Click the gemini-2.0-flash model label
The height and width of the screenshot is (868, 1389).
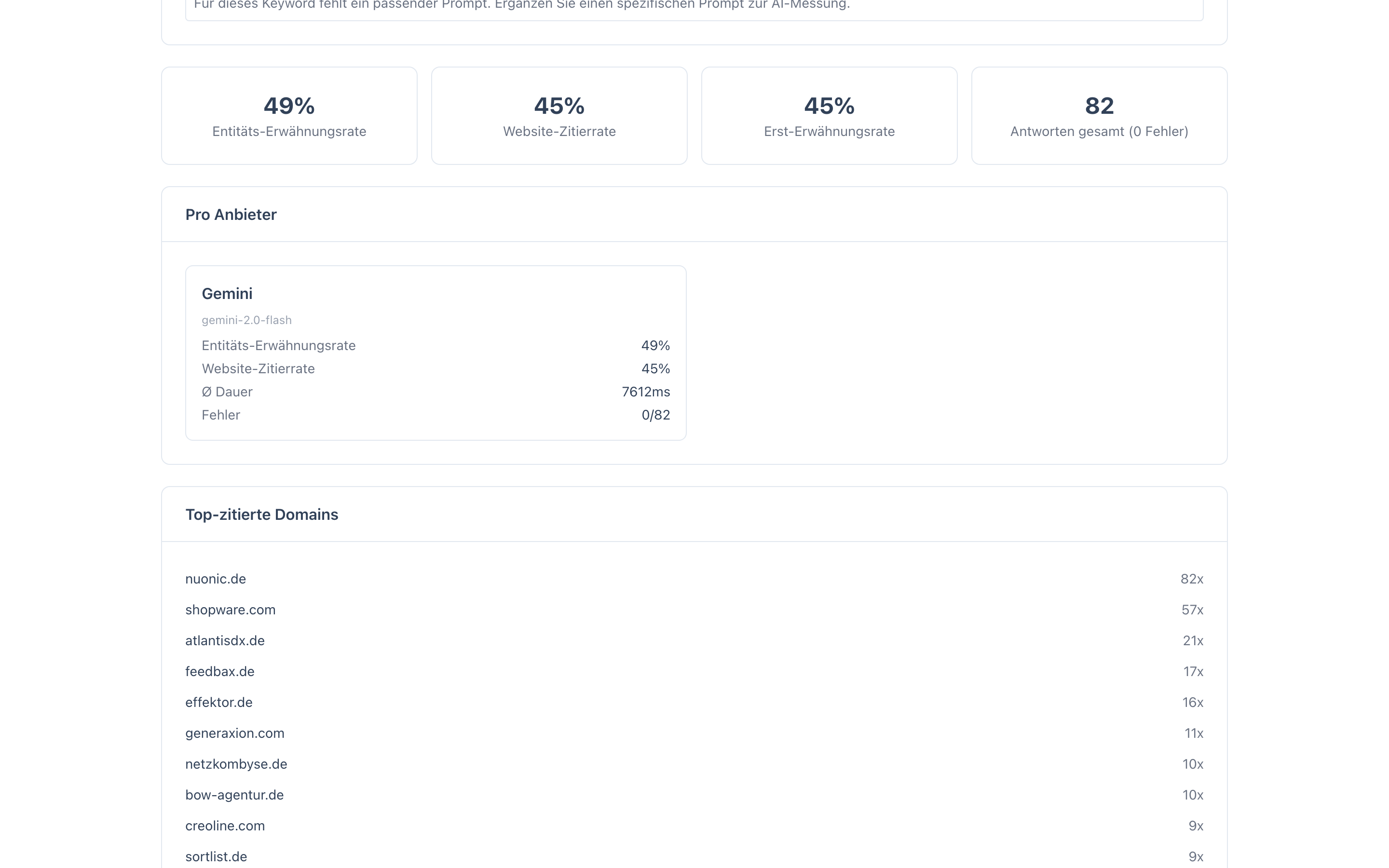246,320
